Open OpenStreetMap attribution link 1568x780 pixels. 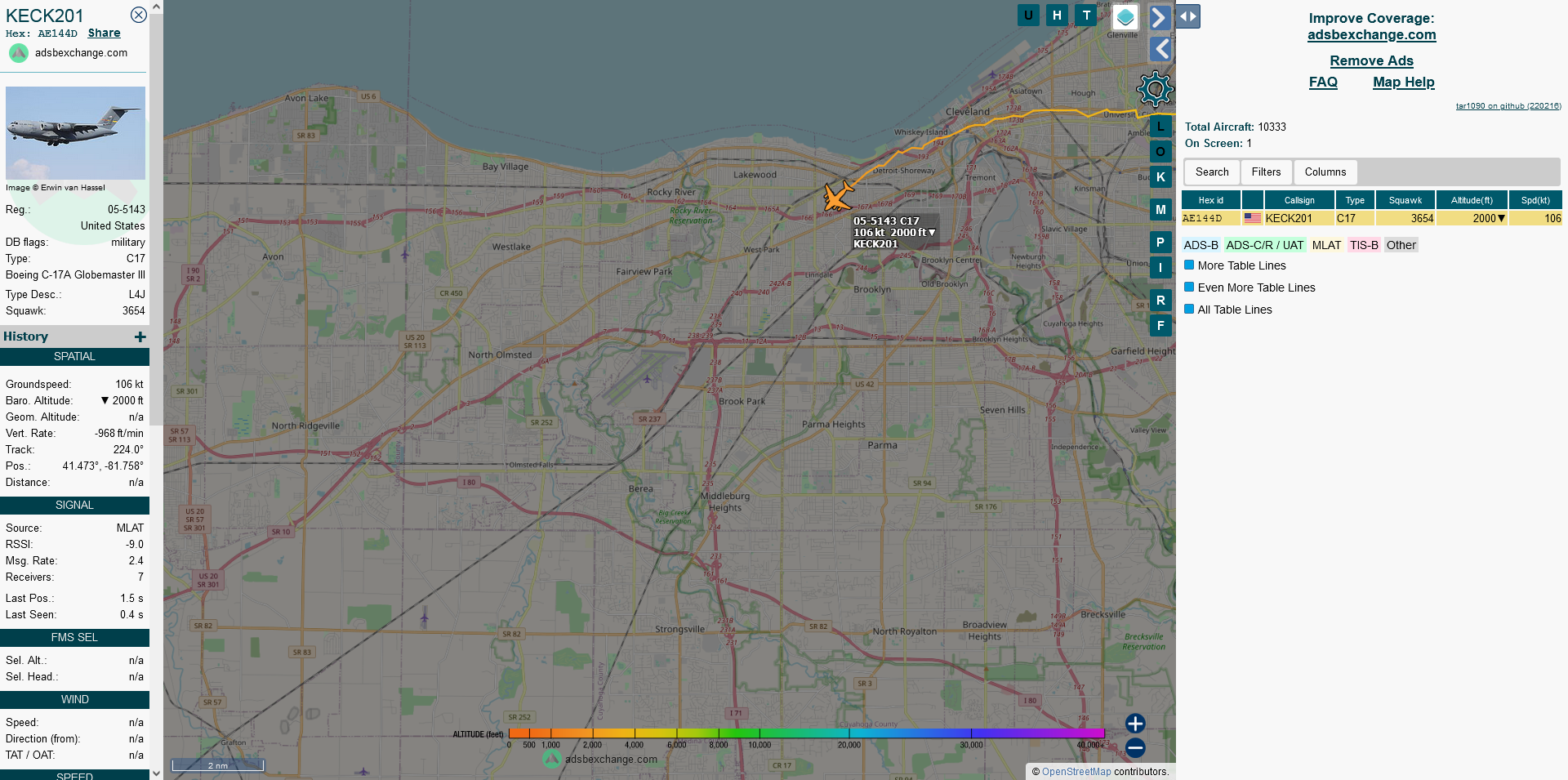[1076, 772]
